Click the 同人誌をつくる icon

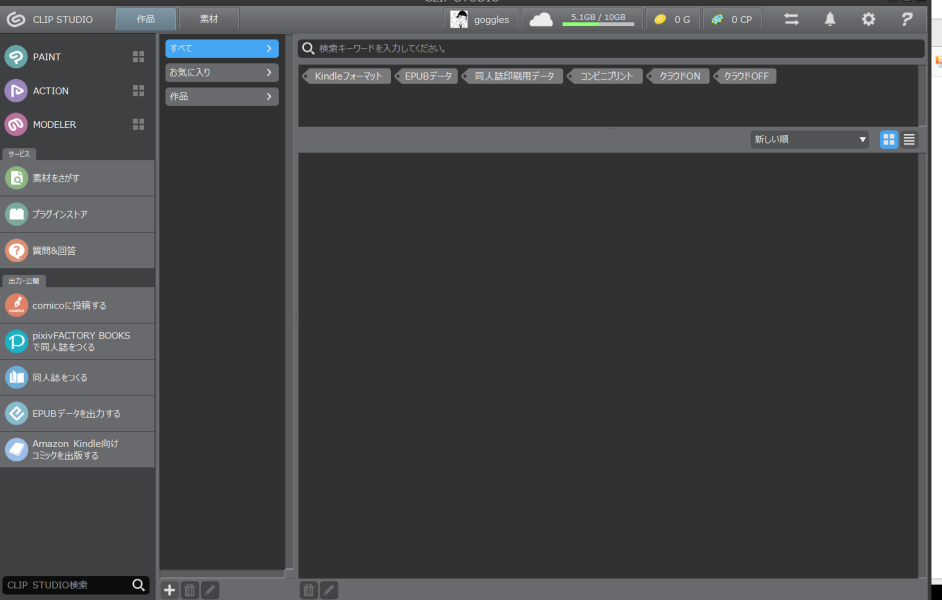pos(16,377)
